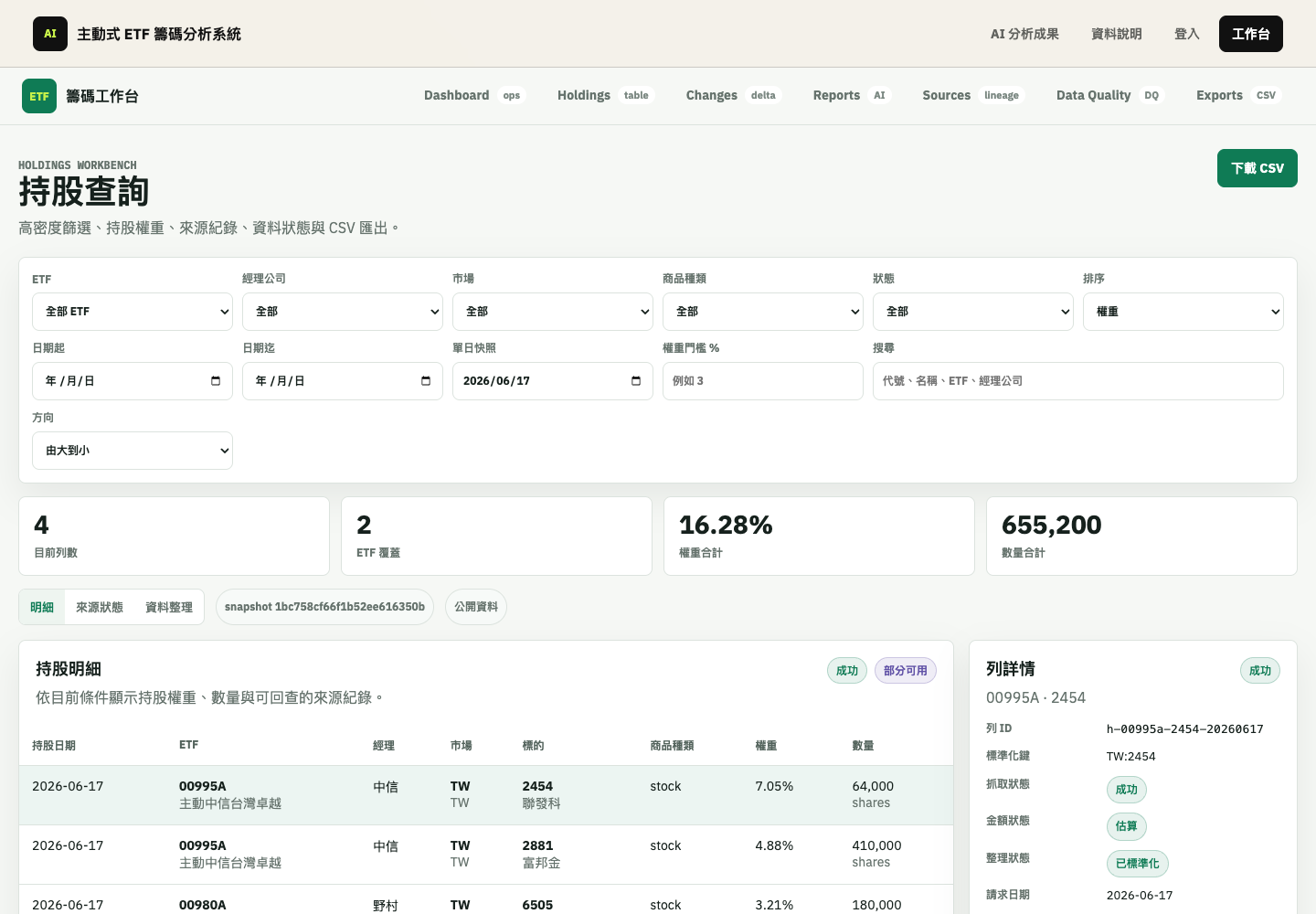
Task: Open the 狀態 dropdown
Action: [973, 312]
